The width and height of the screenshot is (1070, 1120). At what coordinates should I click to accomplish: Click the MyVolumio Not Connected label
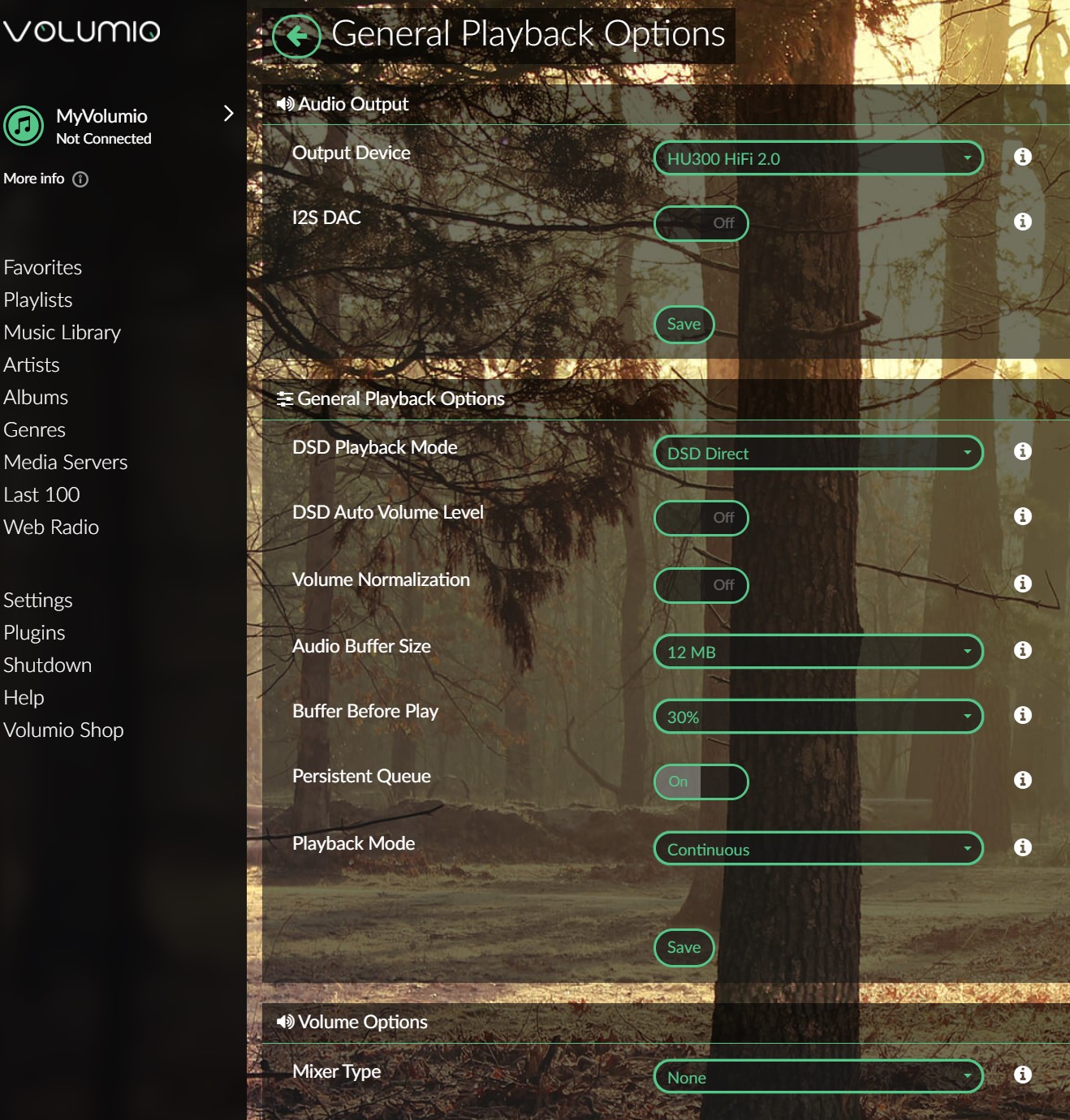(104, 127)
